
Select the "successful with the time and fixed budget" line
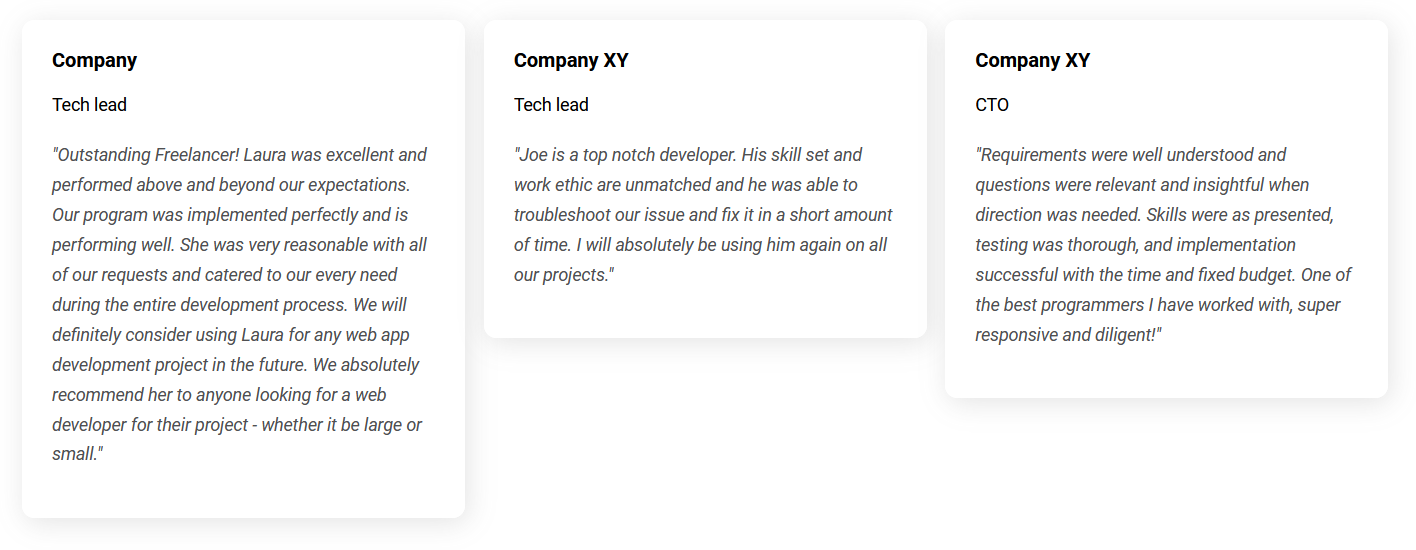point(1164,275)
